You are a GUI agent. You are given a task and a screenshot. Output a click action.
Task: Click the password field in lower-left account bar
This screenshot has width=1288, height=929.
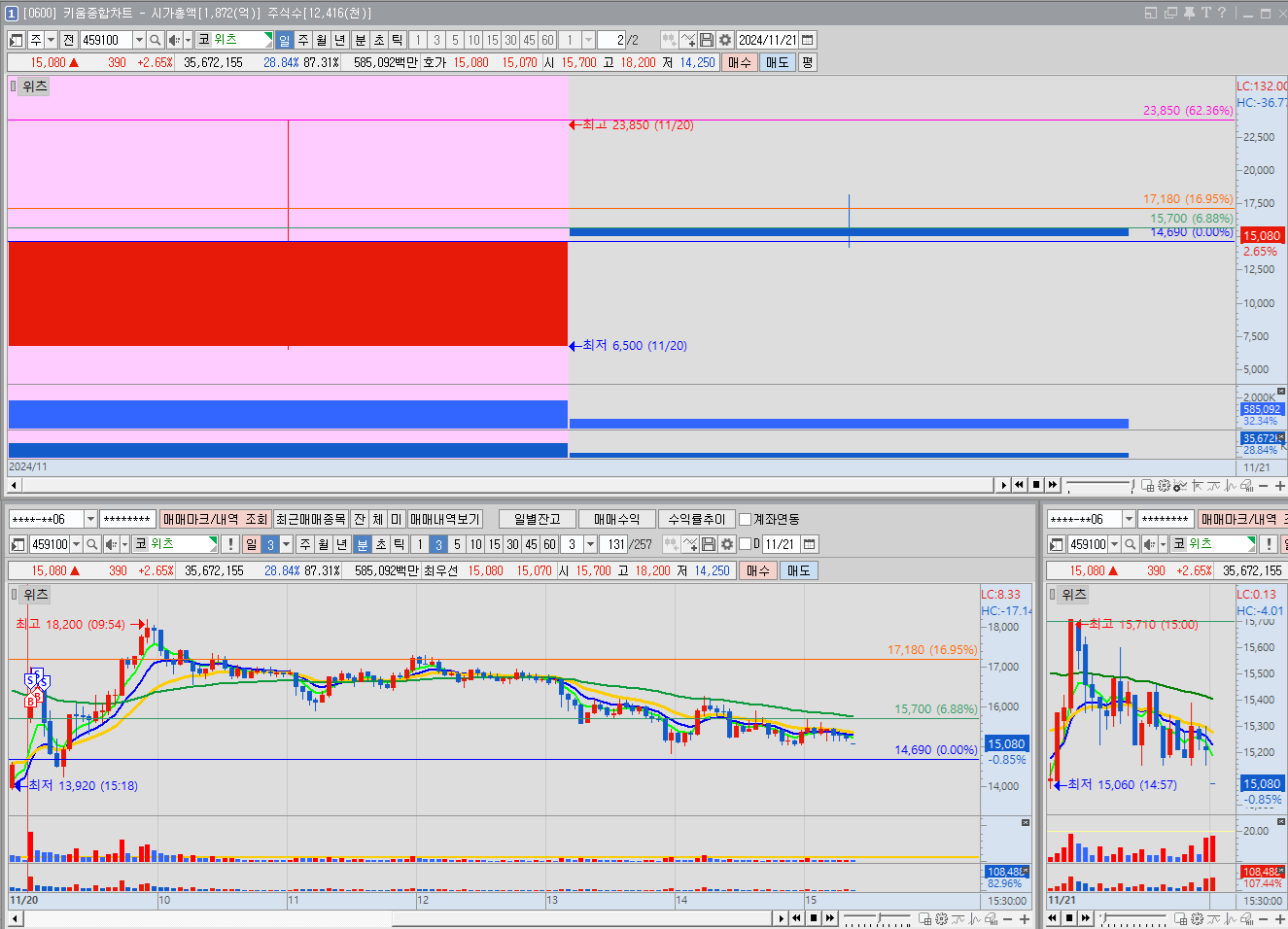(x=128, y=519)
